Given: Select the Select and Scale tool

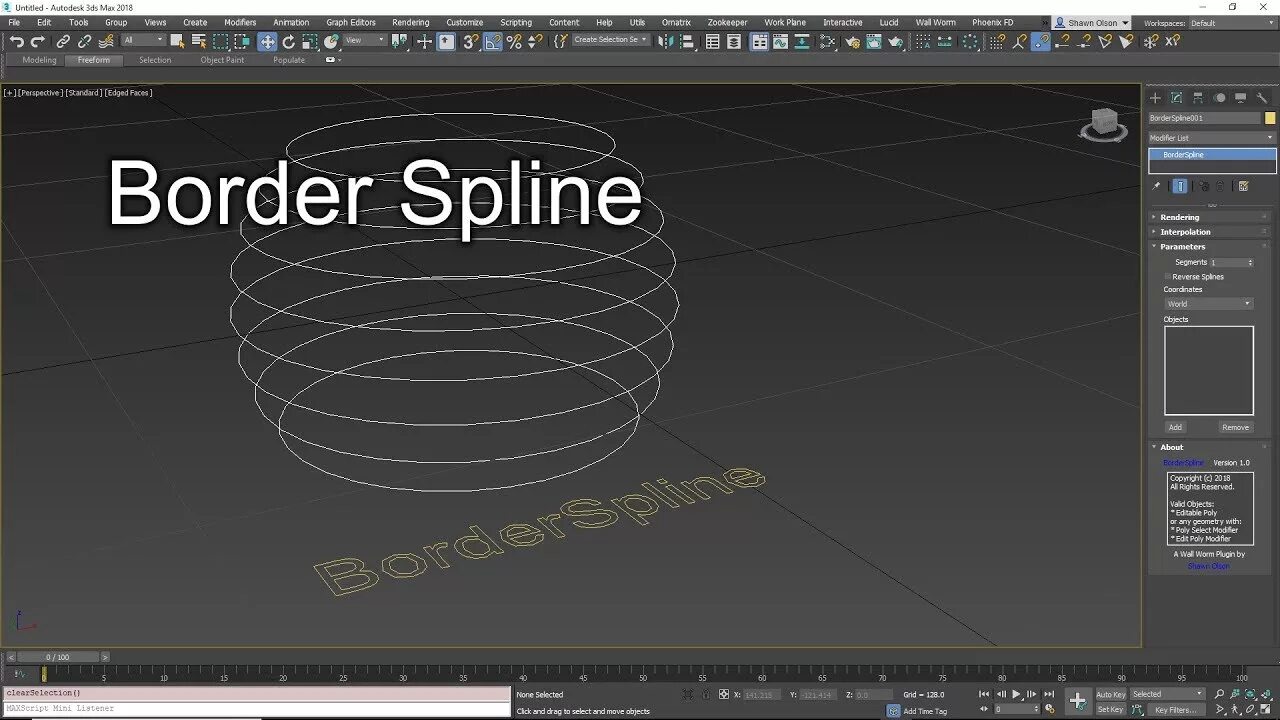Looking at the screenshot, I should click(x=311, y=41).
